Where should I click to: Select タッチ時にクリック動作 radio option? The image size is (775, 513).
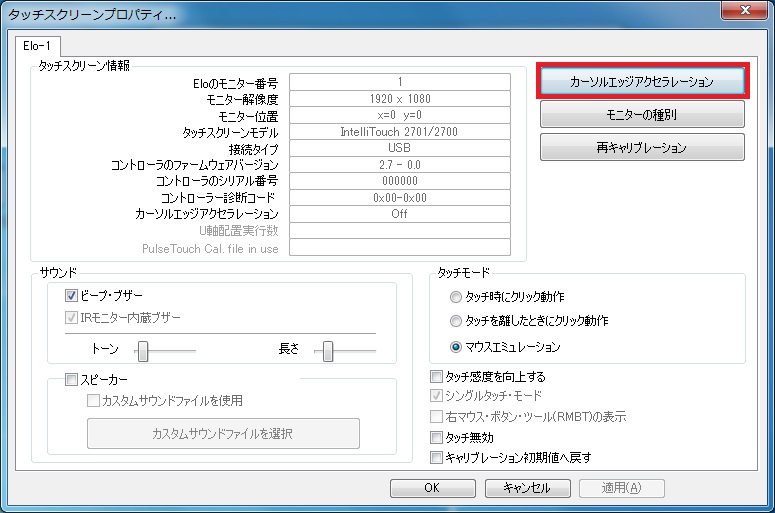click(x=456, y=297)
